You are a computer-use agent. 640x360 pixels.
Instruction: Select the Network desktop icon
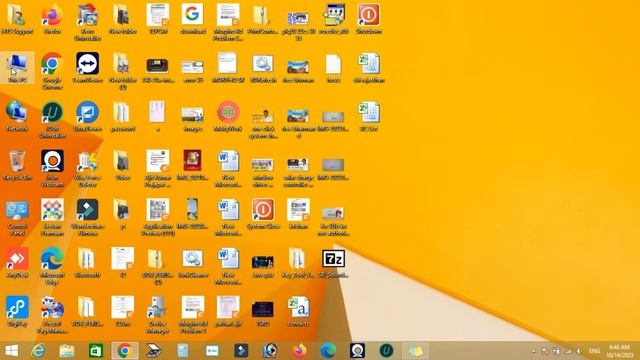17,116
